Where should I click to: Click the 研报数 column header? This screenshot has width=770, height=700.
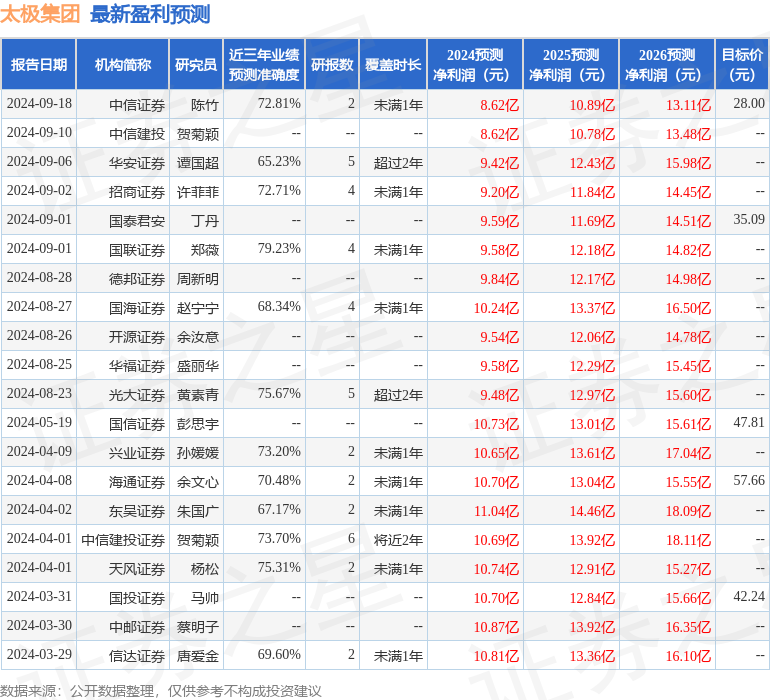tap(332, 64)
